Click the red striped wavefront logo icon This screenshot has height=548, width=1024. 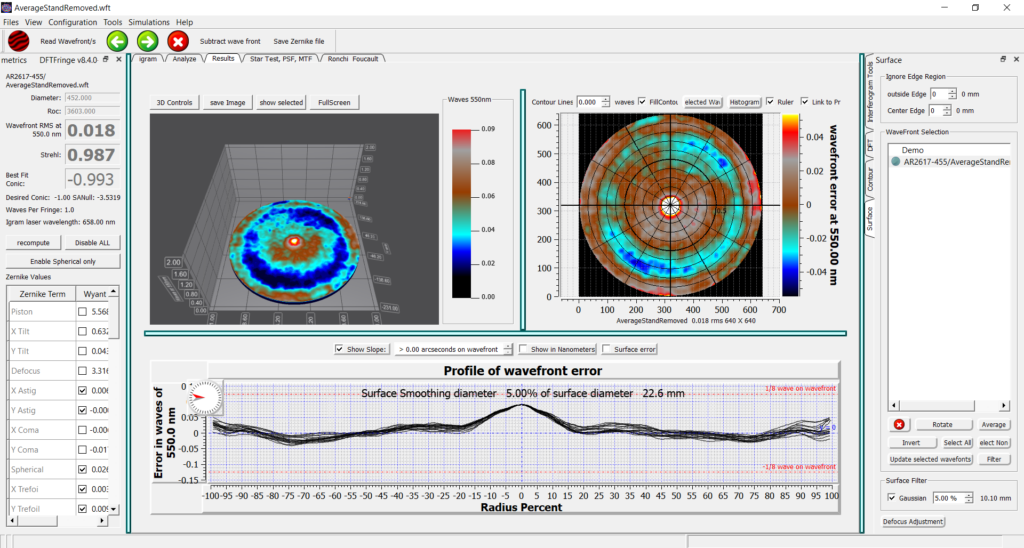pos(18,41)
